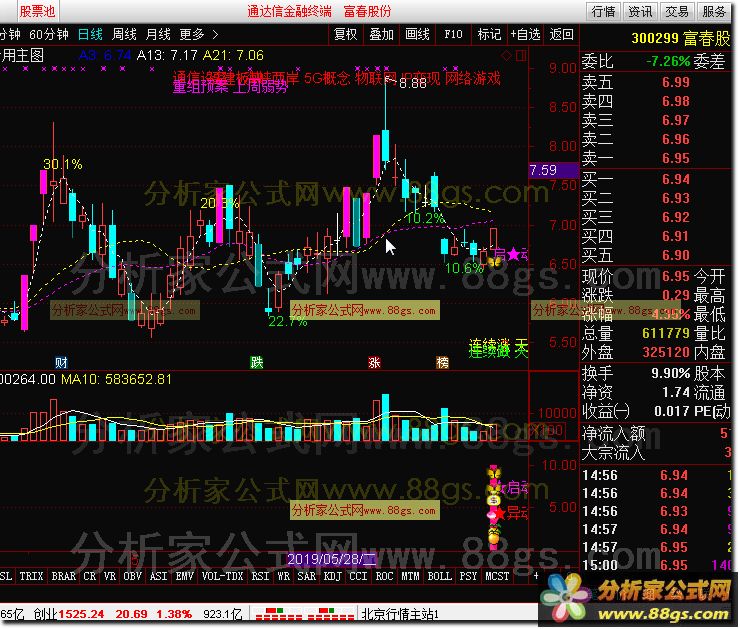Select the EMV indicator tab
The width and height of the screenshot is (740, 629).
pos(184,576)
